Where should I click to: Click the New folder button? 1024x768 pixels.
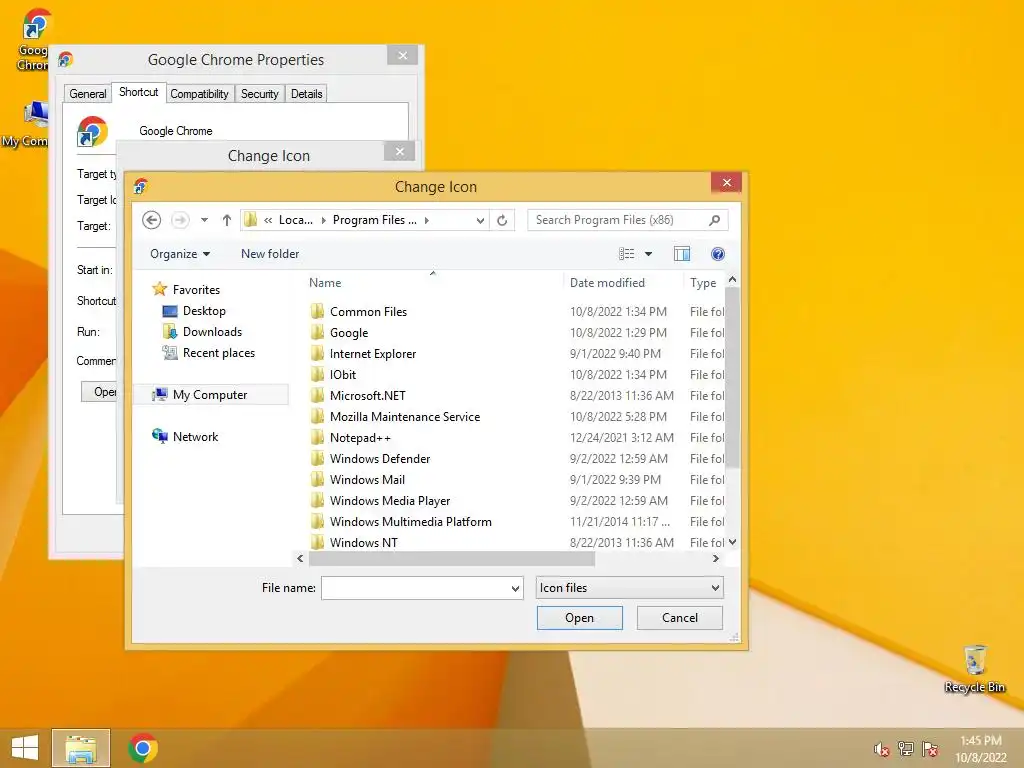click(270, 254)
